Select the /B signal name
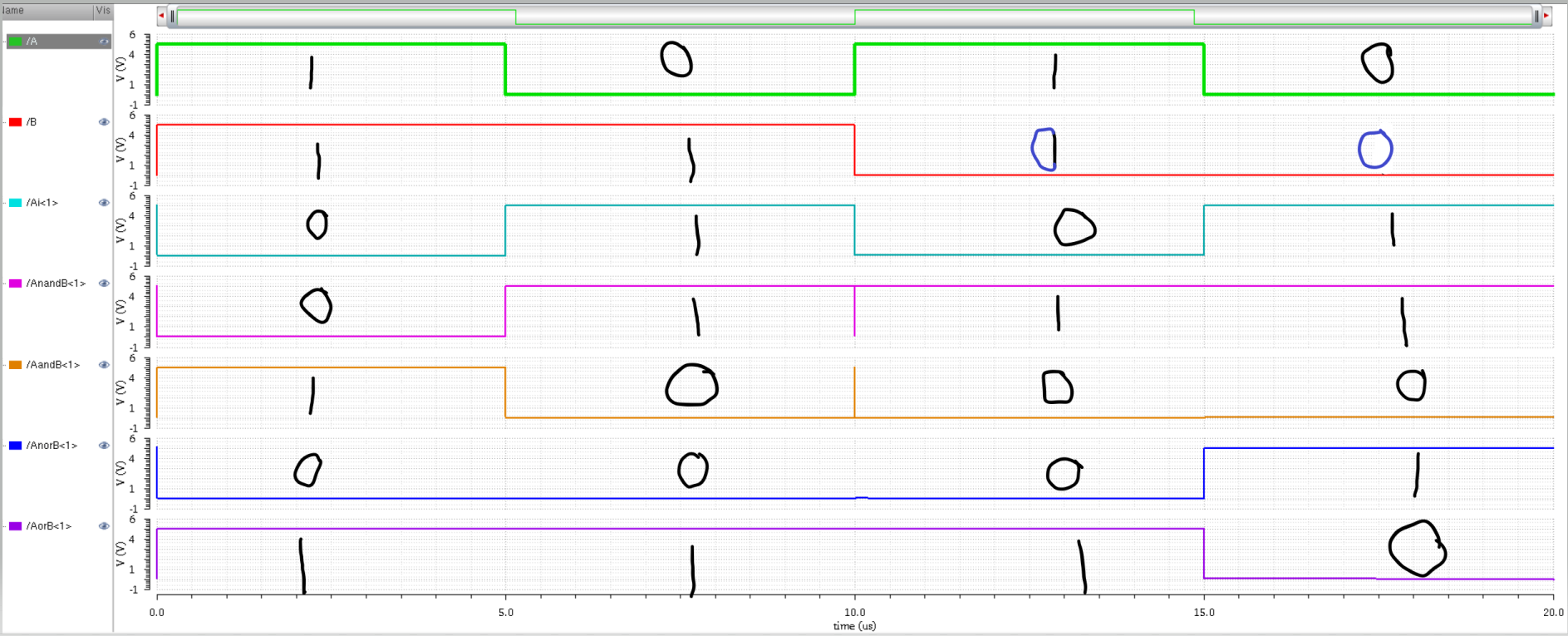This screenshot has width=1568, height=636. pos(32,122)
